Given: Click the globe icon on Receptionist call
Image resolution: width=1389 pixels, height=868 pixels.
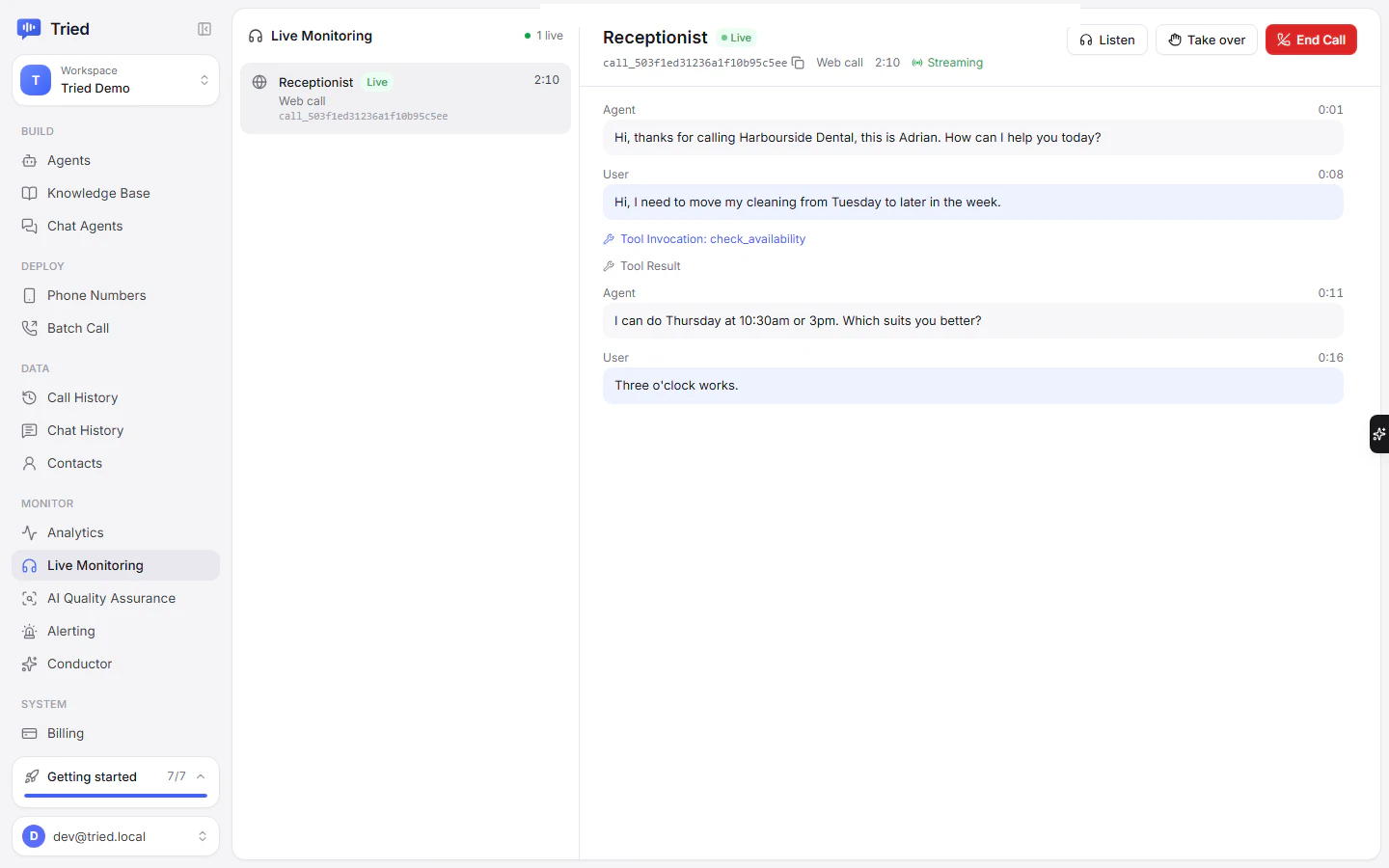Looking at the screenshot, I should click(x=259, y=82).
